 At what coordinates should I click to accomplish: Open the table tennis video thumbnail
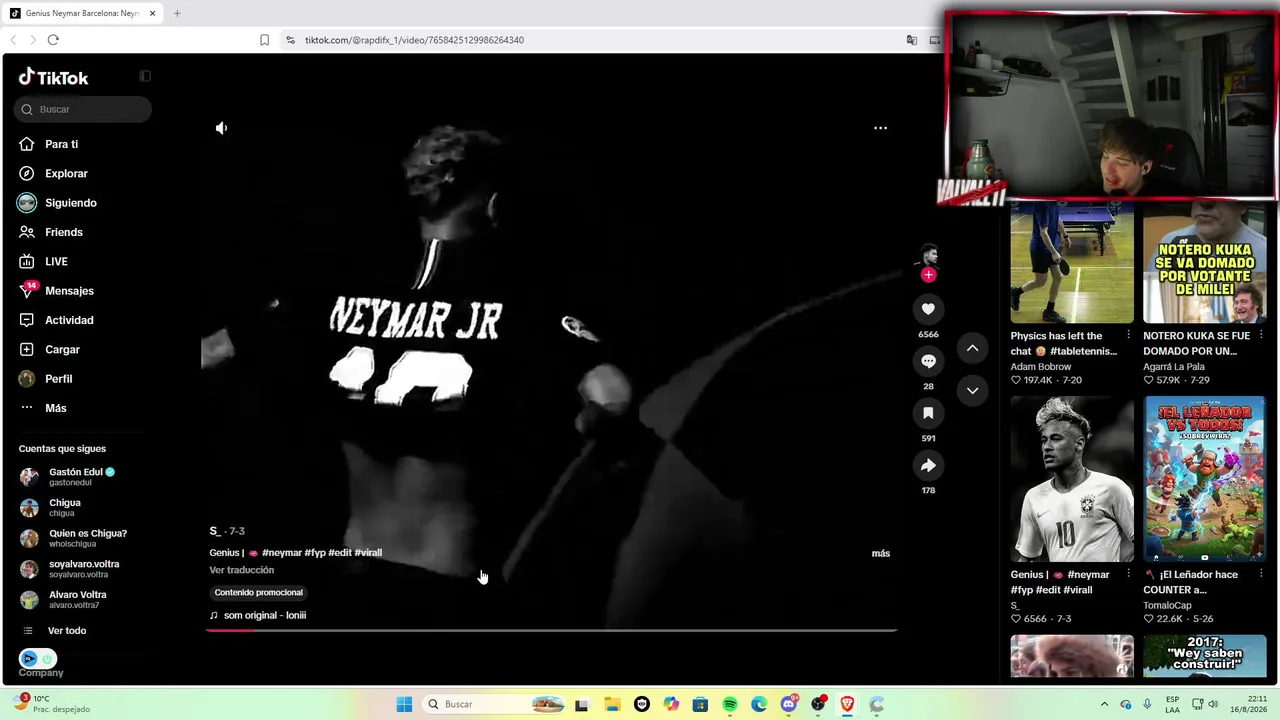1072,262
